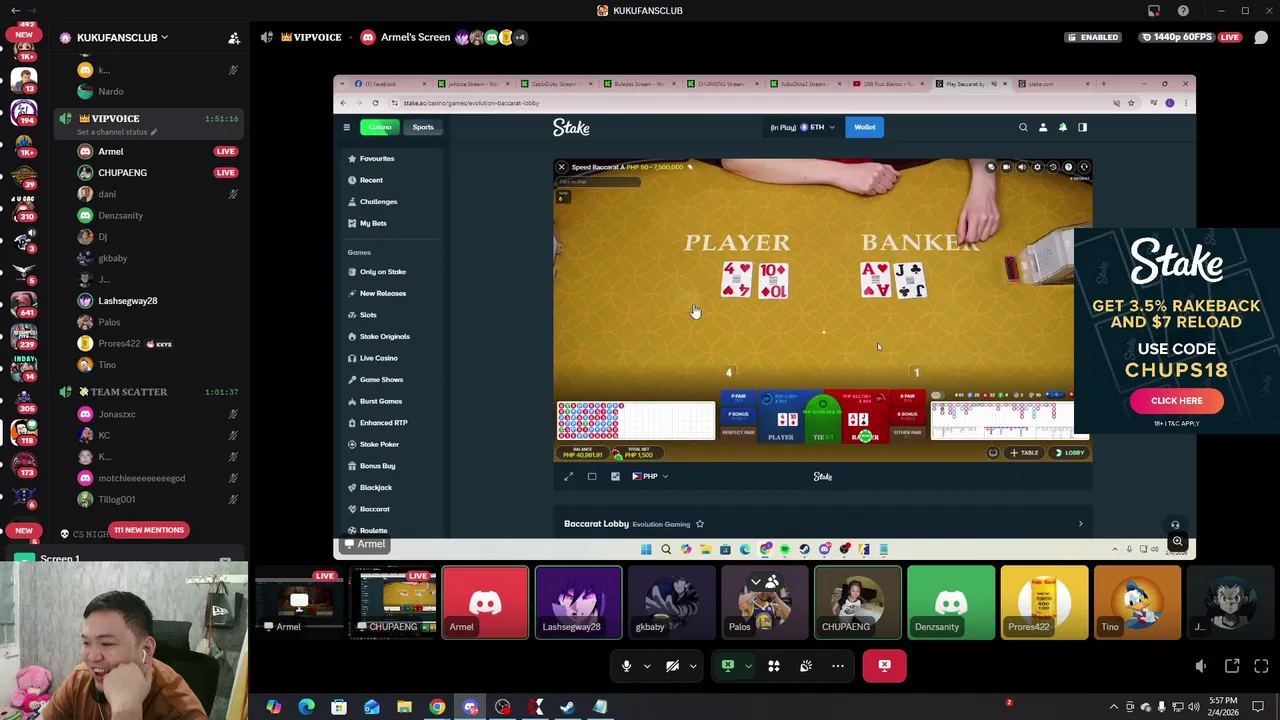Viewport: 1280px width, 720px height.
Task: Open Discord inbox icon in title bar
Action: click(1154, 11)
